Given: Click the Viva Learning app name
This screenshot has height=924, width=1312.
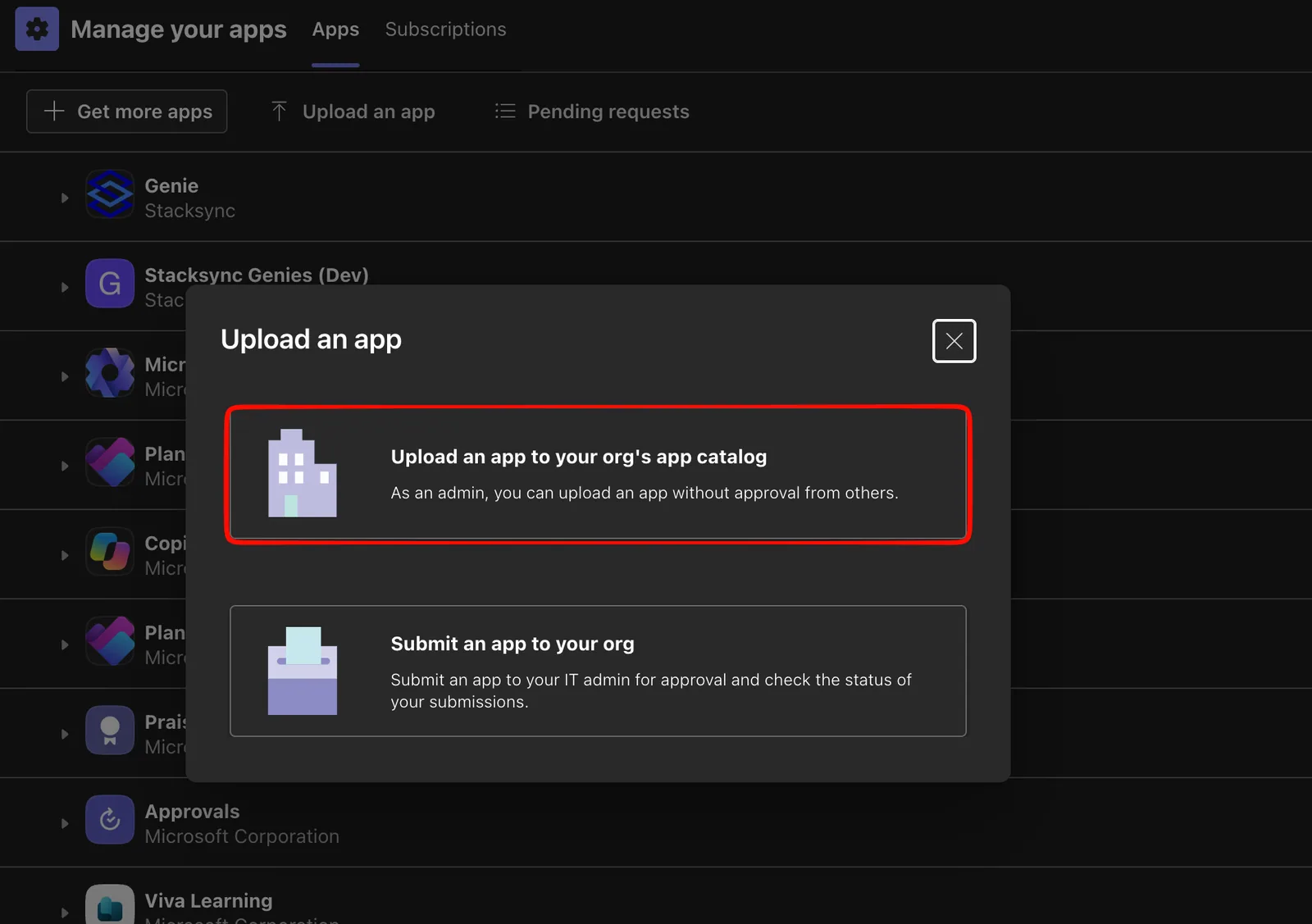Looking at the screenshot, I should click(208, 901).
